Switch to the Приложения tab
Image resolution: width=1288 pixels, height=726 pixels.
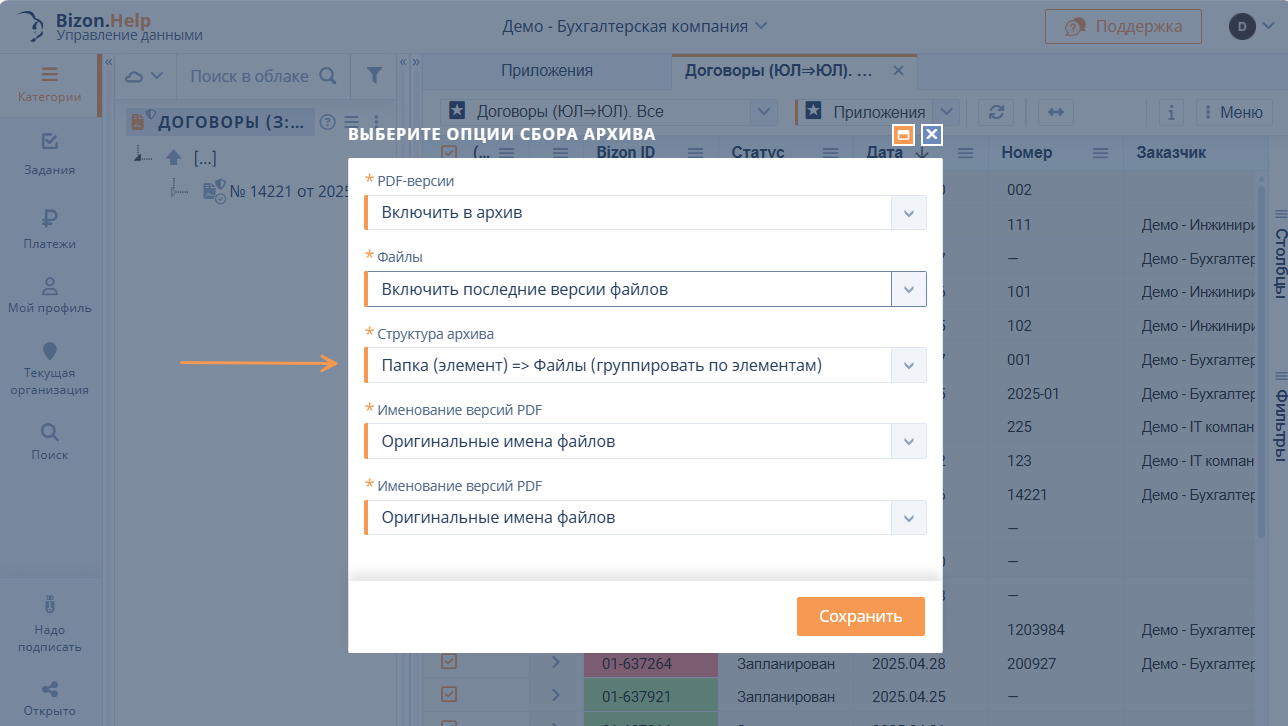tap(547, 71)
